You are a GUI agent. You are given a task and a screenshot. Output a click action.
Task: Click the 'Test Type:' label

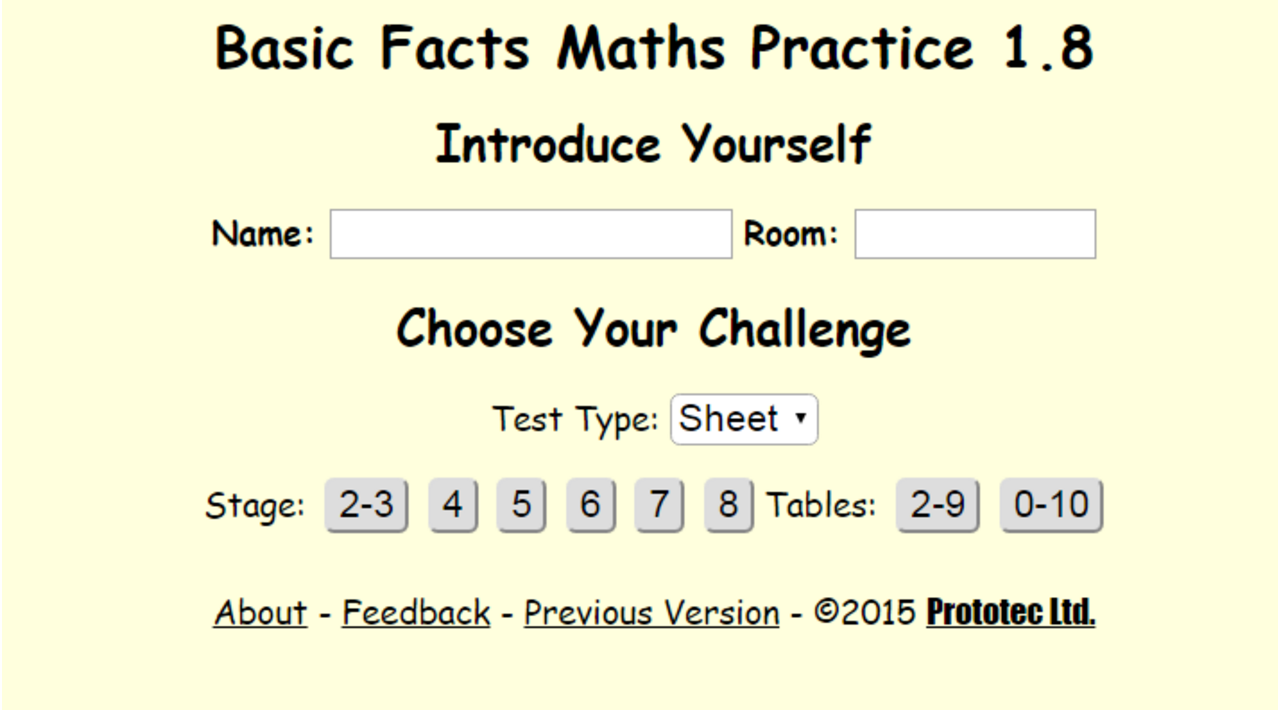coord(575,419)
